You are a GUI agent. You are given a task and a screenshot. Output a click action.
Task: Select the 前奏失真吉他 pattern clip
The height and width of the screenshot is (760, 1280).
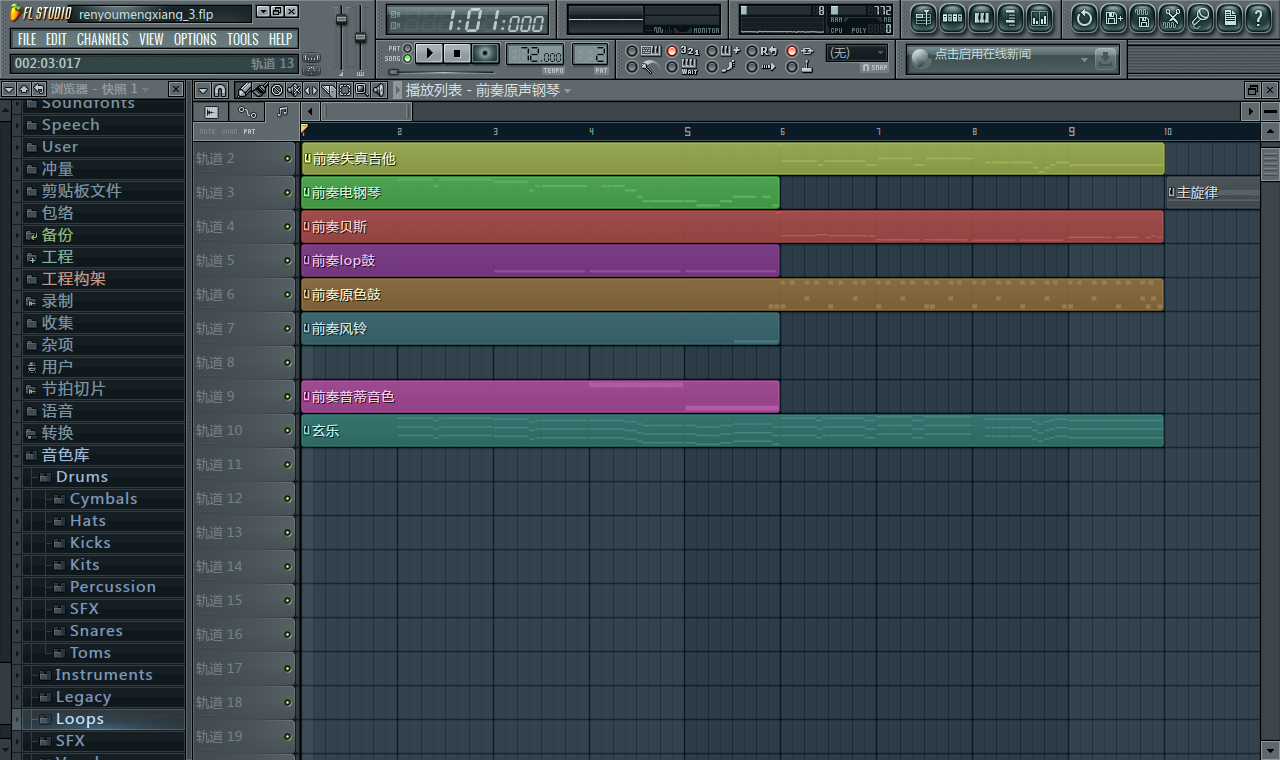(732, 159)
